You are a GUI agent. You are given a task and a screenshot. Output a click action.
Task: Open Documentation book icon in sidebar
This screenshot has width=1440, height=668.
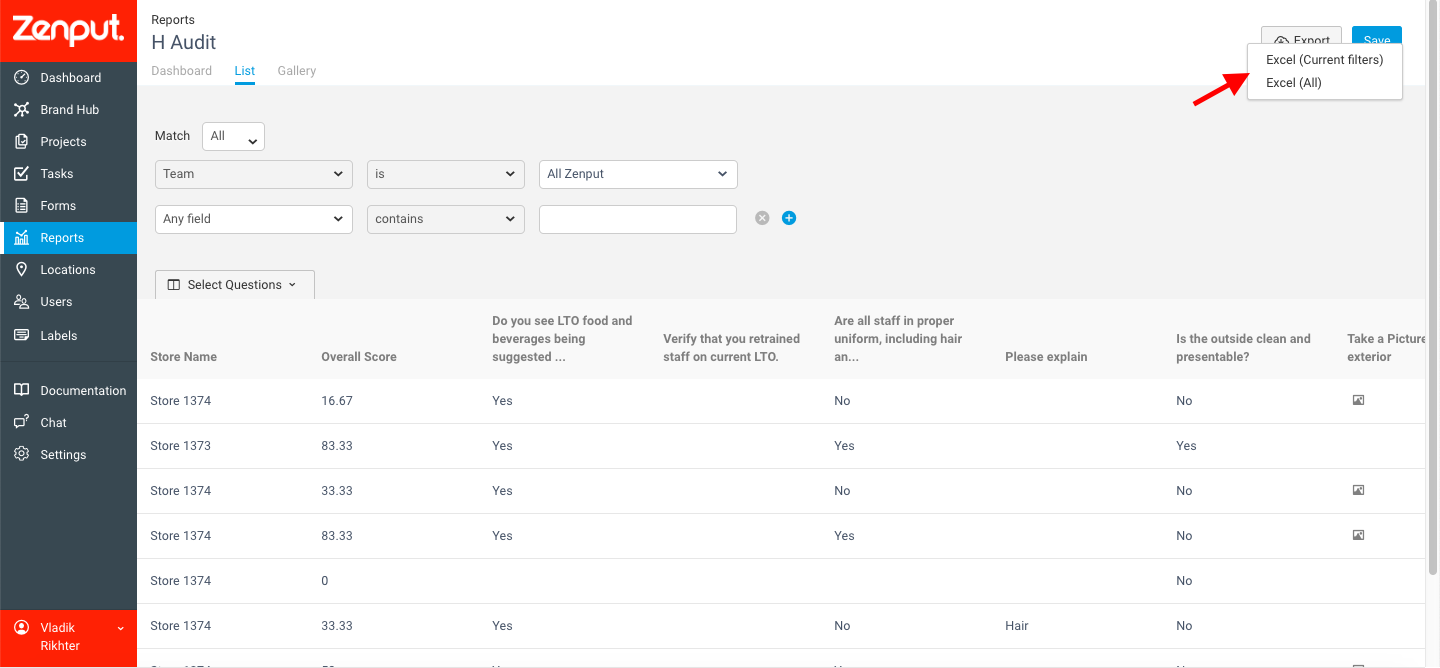point(21,391)
